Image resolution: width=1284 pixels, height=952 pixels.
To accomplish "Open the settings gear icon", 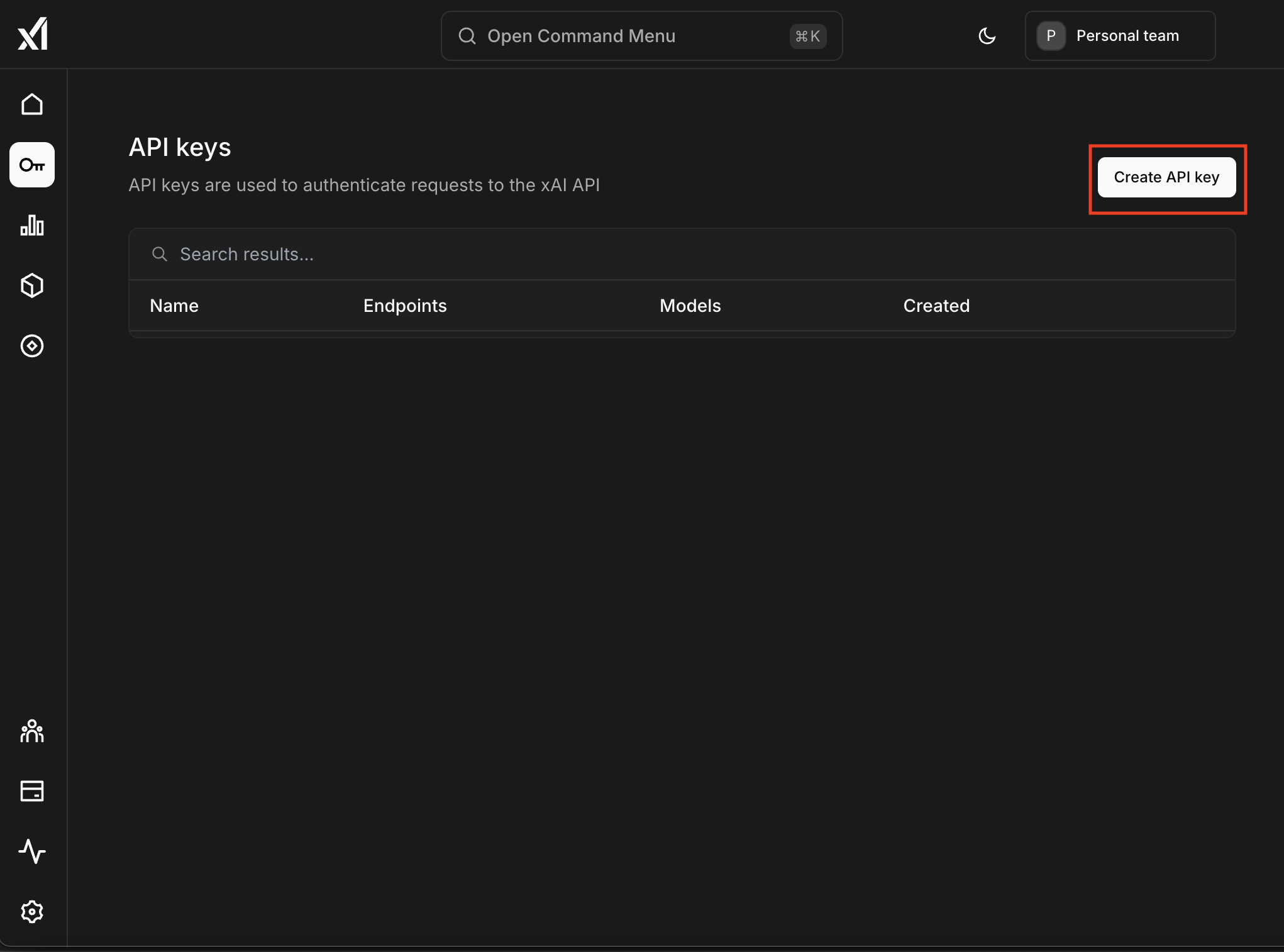I will pyautogui.click(x=32, y=912).
